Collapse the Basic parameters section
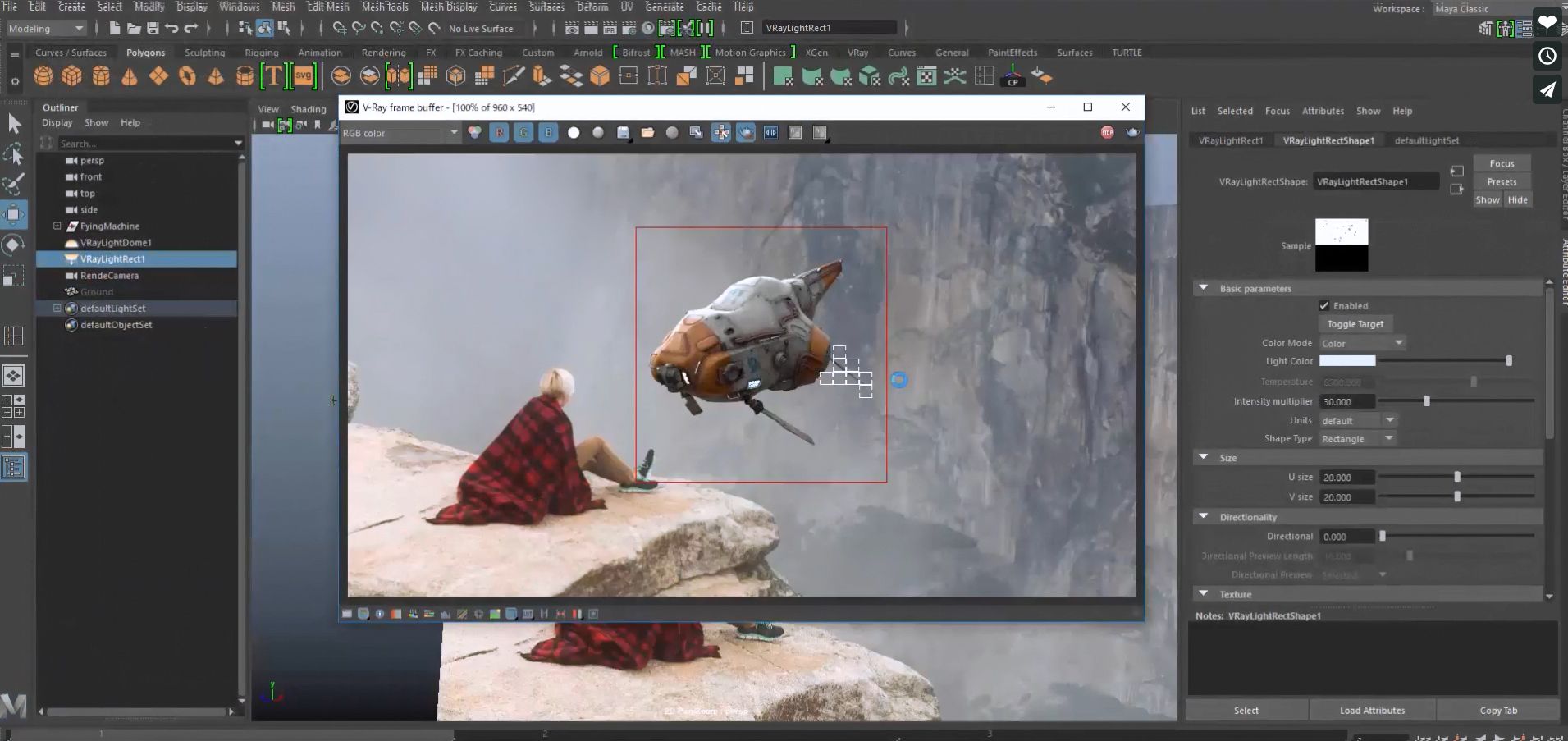This screenshot has width=1568, height=741. [1204, 287]
